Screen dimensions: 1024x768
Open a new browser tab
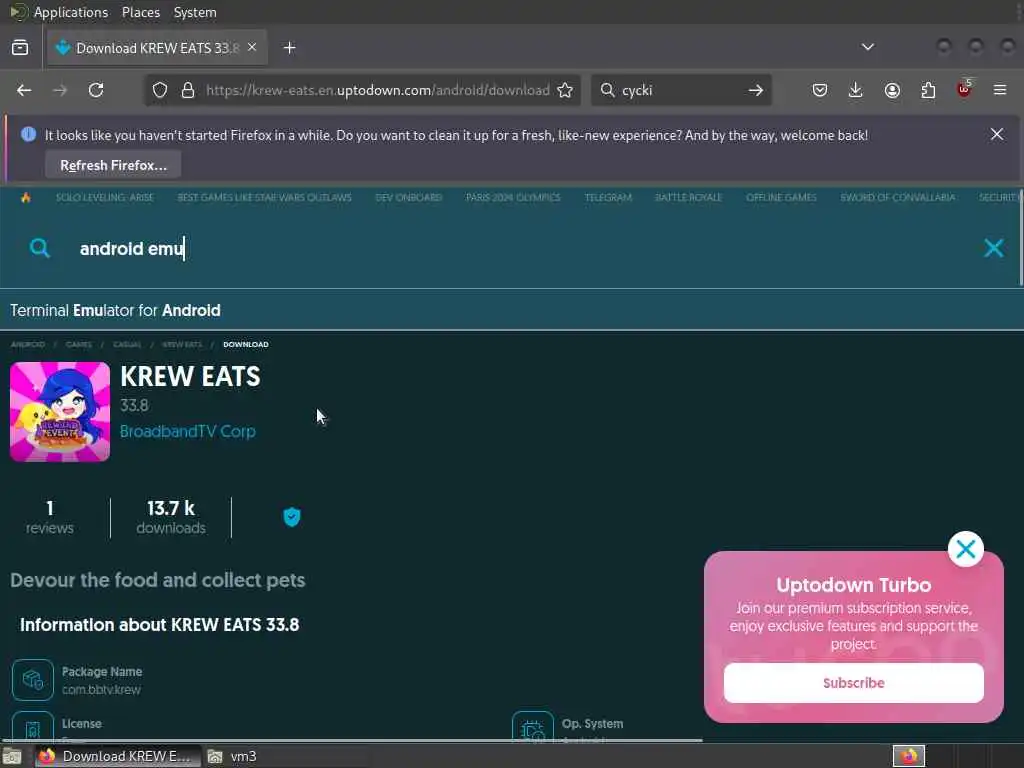[x=289, y=48]
